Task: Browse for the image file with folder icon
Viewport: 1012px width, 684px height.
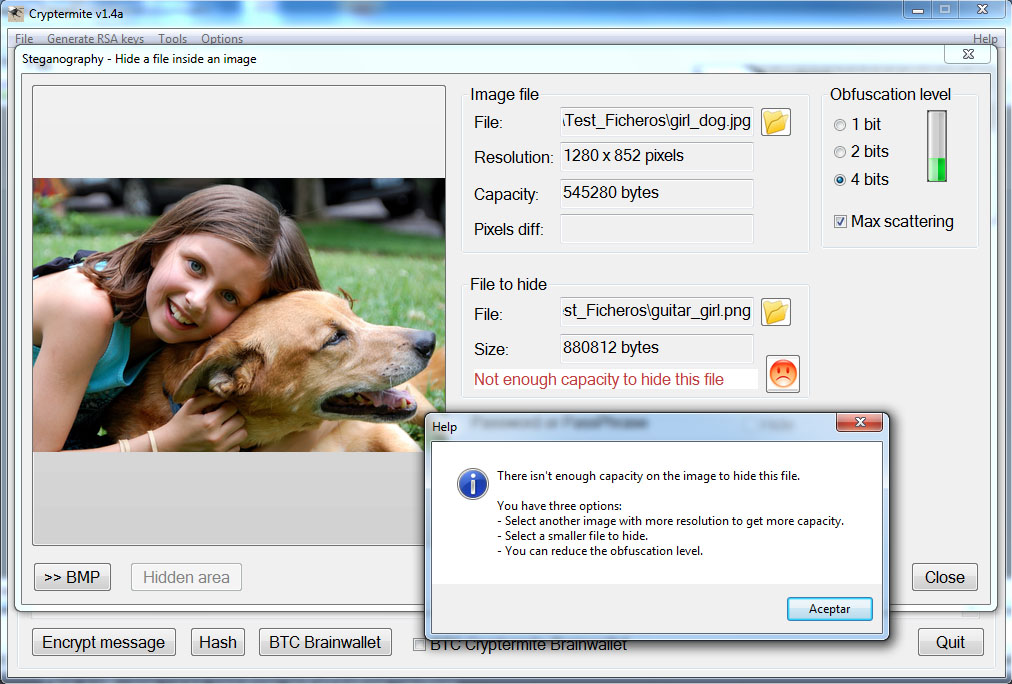Action: [x=776, y=122]
